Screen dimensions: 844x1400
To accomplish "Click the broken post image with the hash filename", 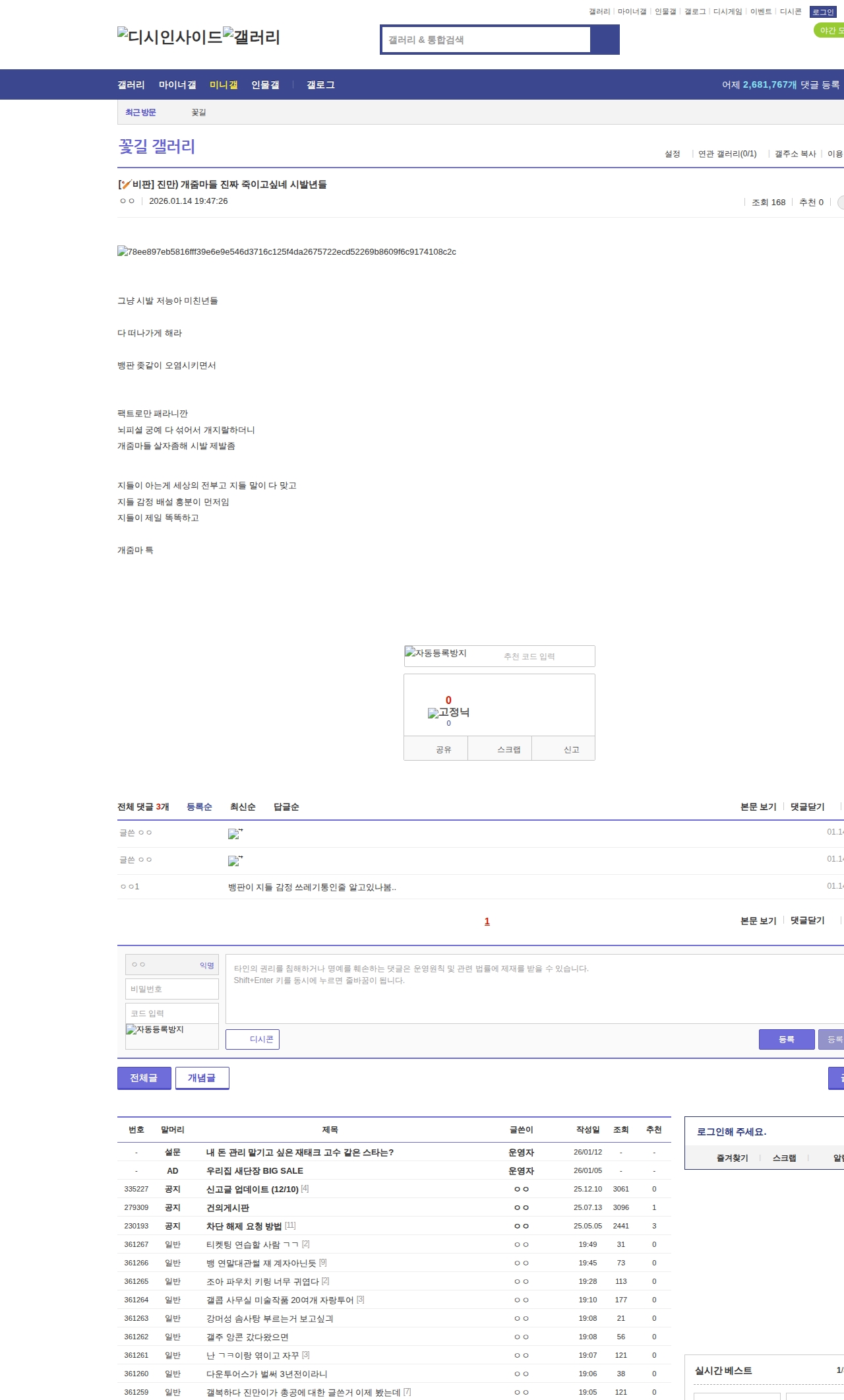I will tap(286, 252).
